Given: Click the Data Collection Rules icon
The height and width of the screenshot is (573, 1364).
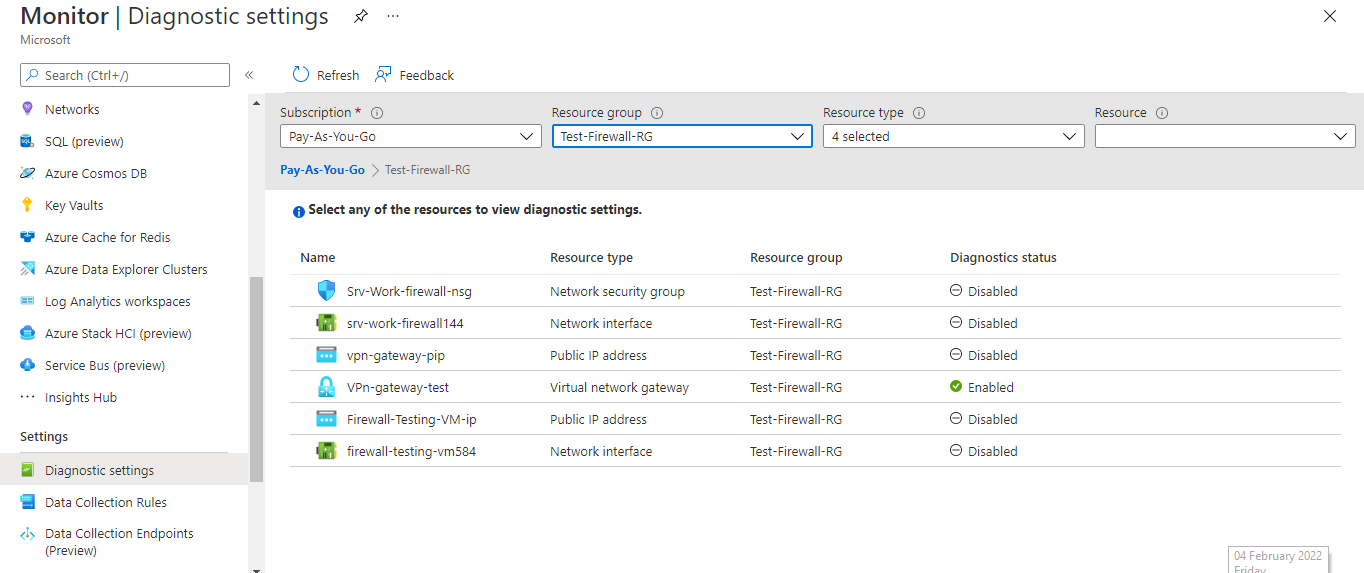Looking at the screenshot, I should [x=27, y=502].
